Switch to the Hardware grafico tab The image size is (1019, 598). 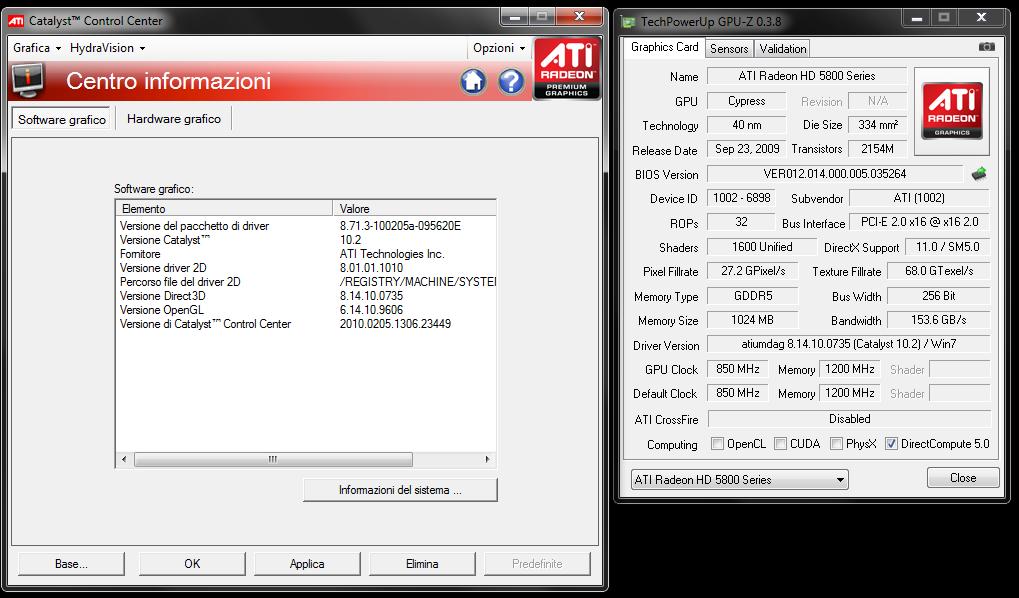point(174,119)
